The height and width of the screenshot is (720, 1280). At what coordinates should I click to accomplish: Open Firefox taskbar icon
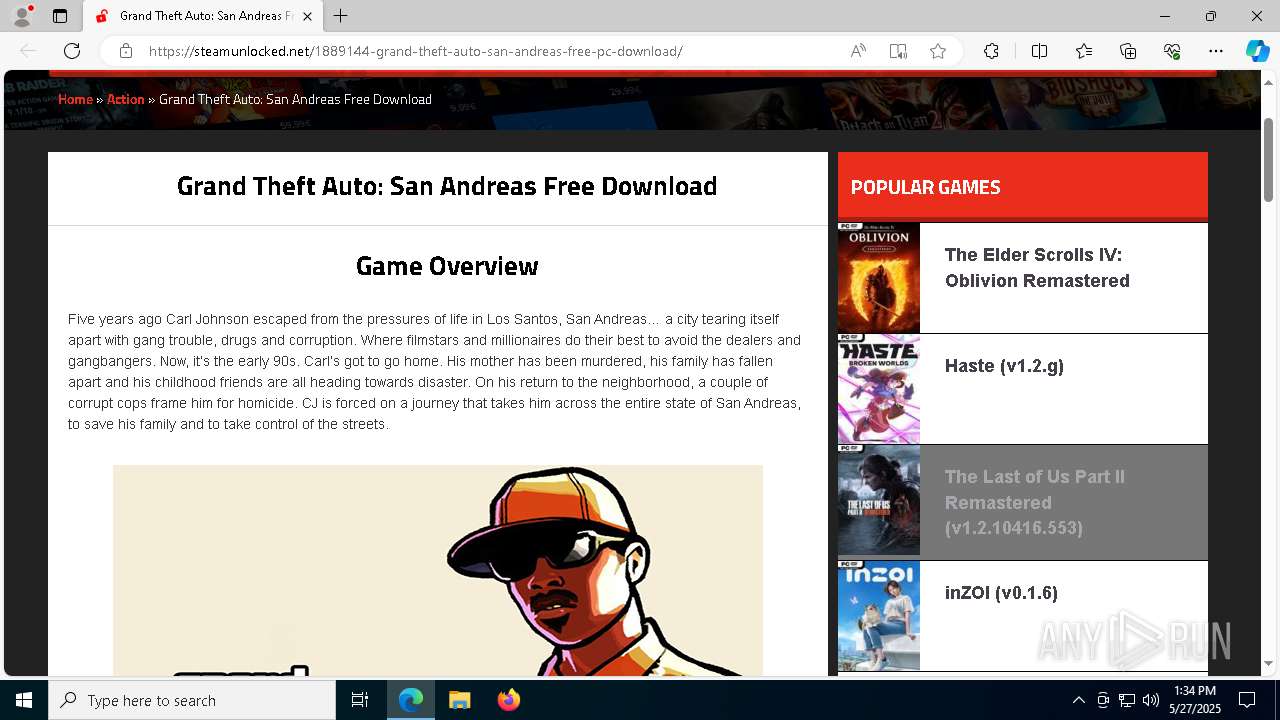[x=509, y=700]
